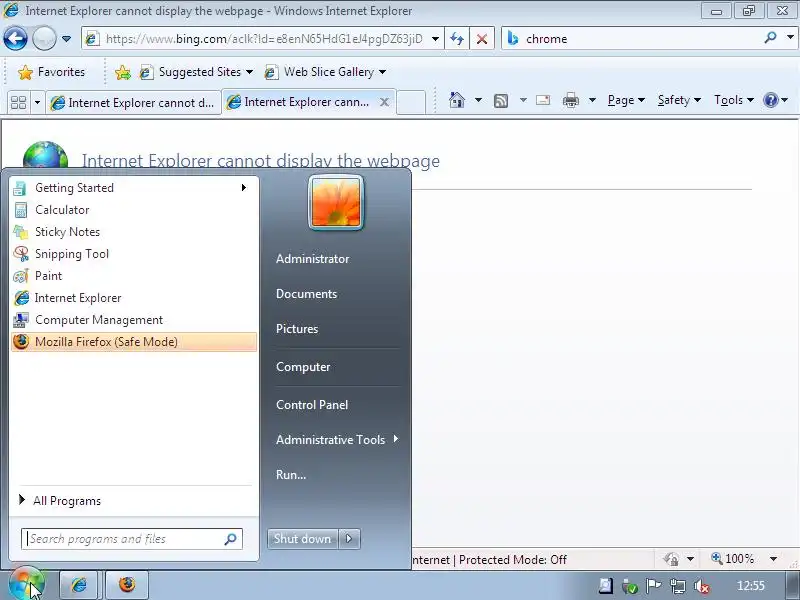
Task: Open zoom level dropdown arrow beside 100%
Action: [x=773, y=559]
